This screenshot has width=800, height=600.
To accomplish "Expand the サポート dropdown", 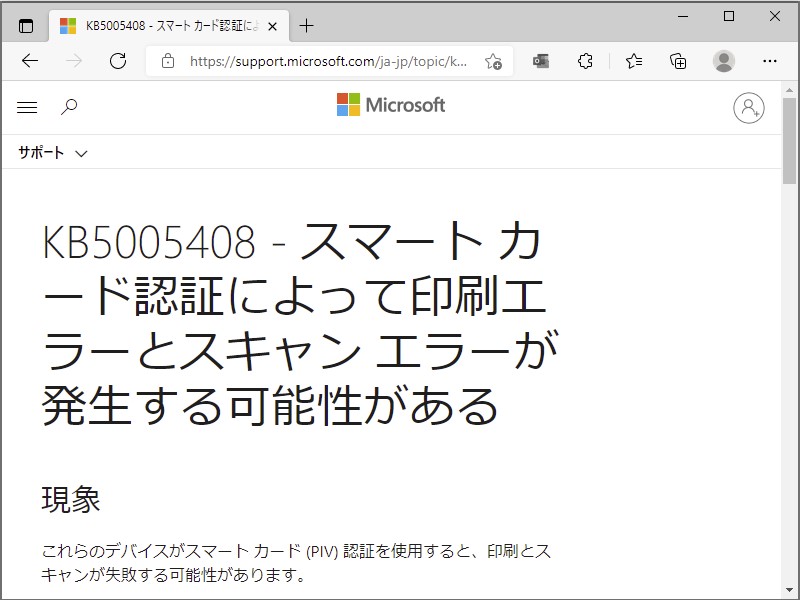I will (52, 153).
